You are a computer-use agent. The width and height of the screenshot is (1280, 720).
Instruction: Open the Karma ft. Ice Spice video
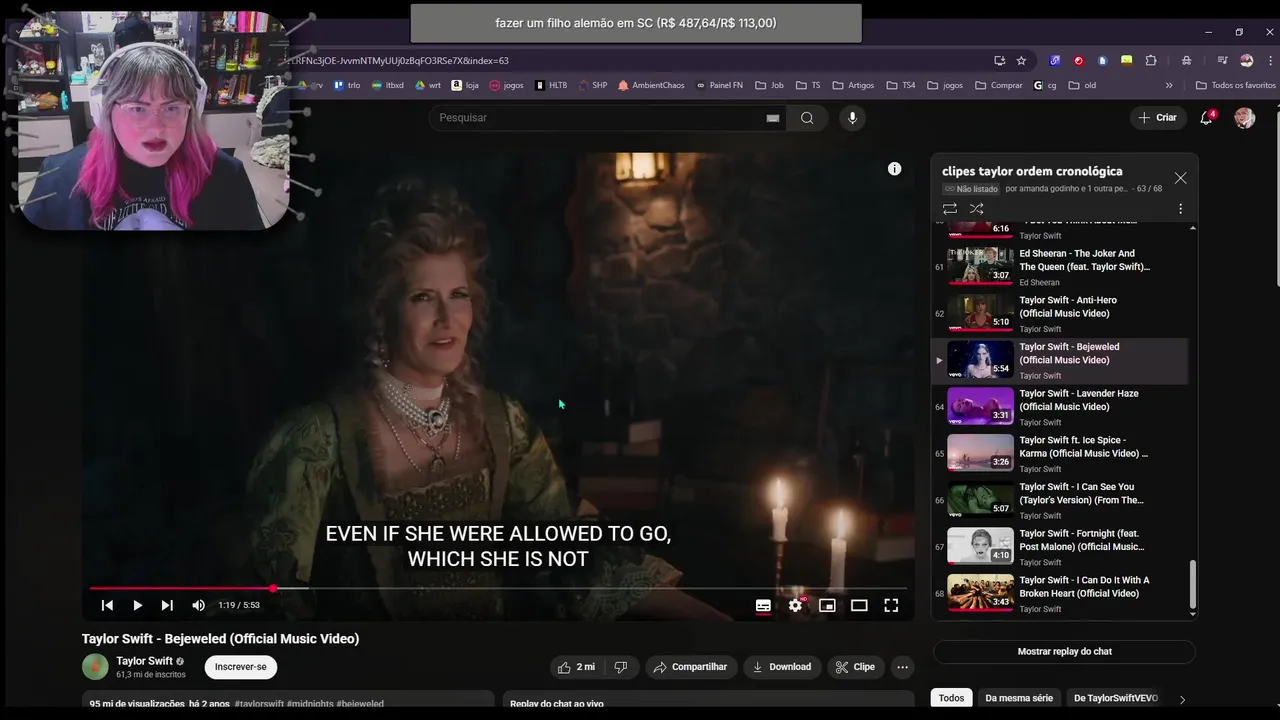1060,453
